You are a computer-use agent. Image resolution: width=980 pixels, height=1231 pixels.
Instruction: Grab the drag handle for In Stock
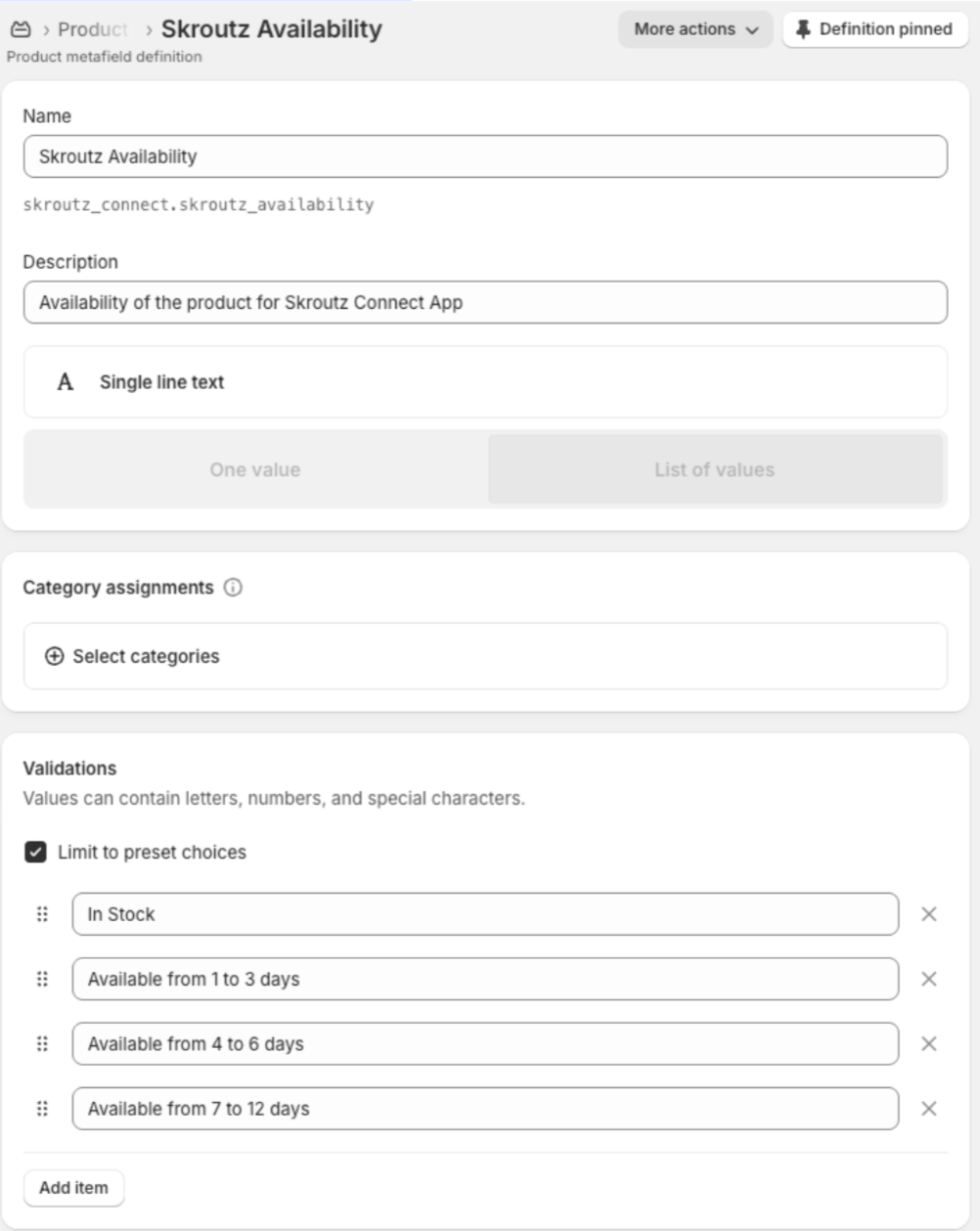(x=42, y=914)
